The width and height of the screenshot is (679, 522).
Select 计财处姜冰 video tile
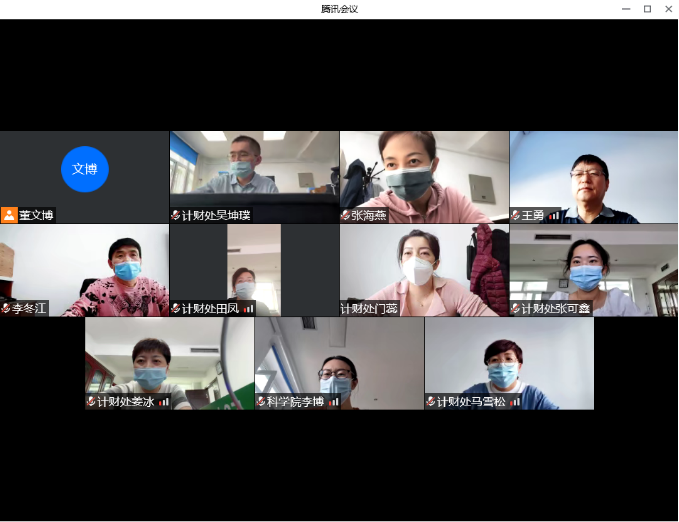[x=169, y=363]
